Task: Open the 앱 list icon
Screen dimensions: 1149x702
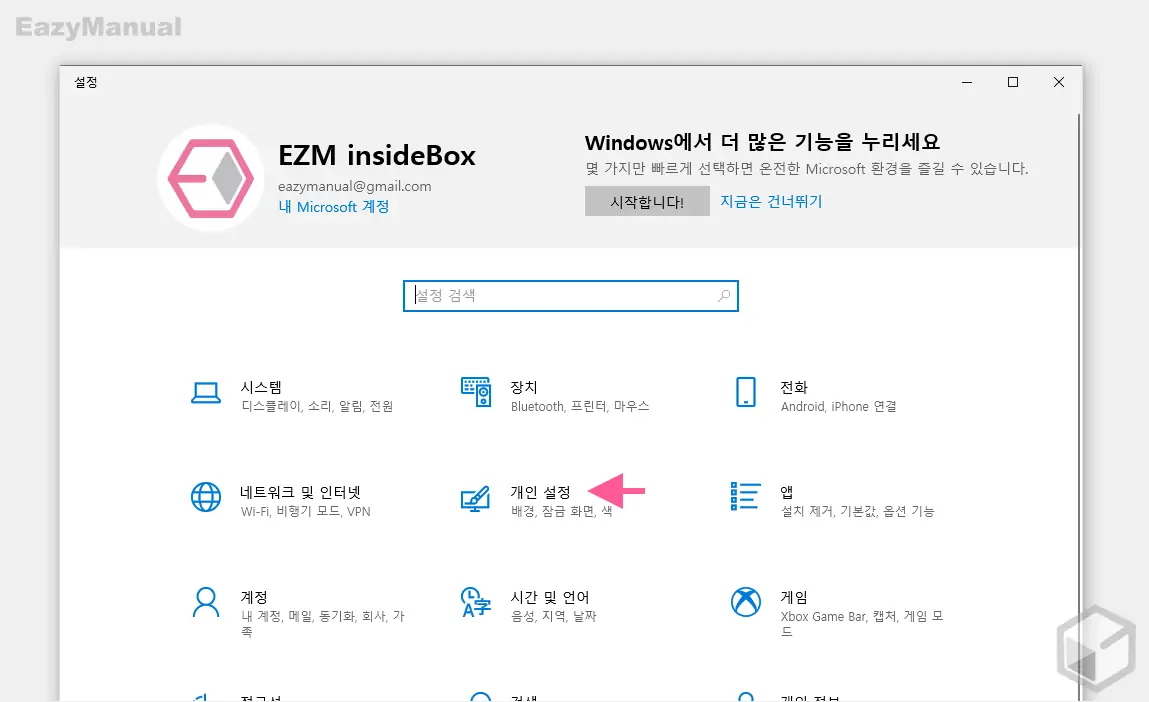Action: [x=745, y=496]
